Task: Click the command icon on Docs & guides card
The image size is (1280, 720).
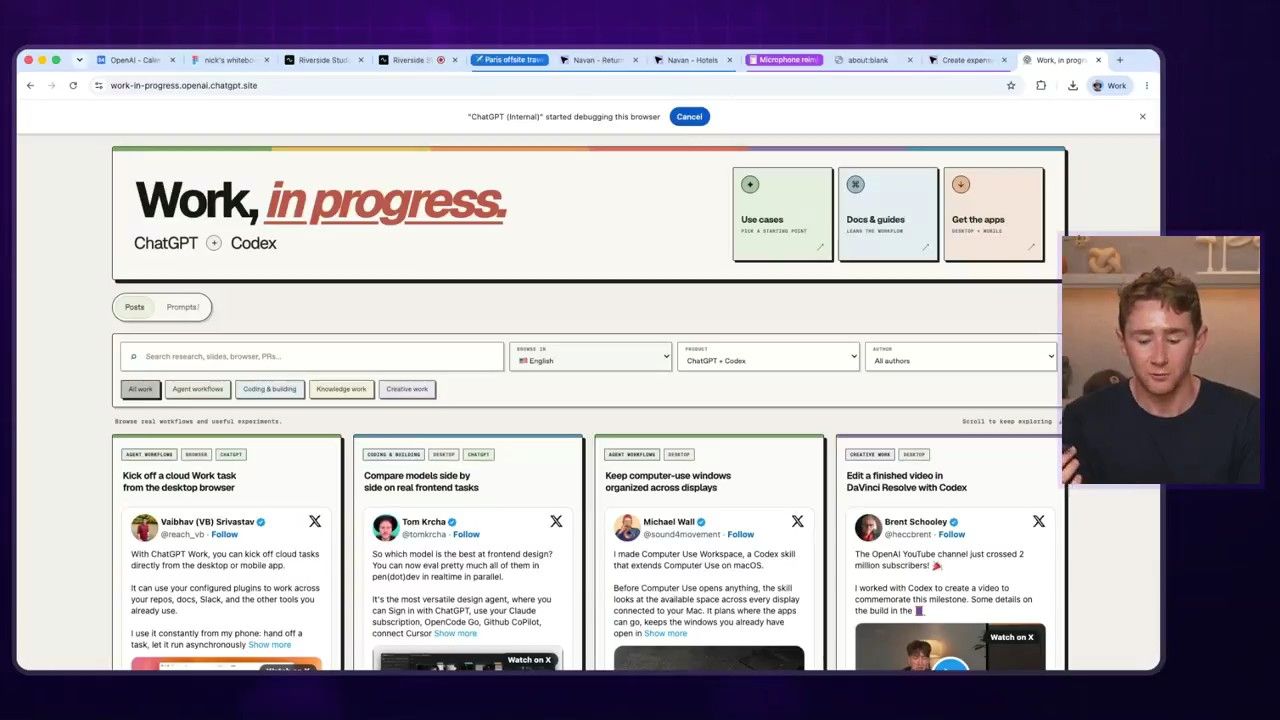Action: [x=855, y=184]
